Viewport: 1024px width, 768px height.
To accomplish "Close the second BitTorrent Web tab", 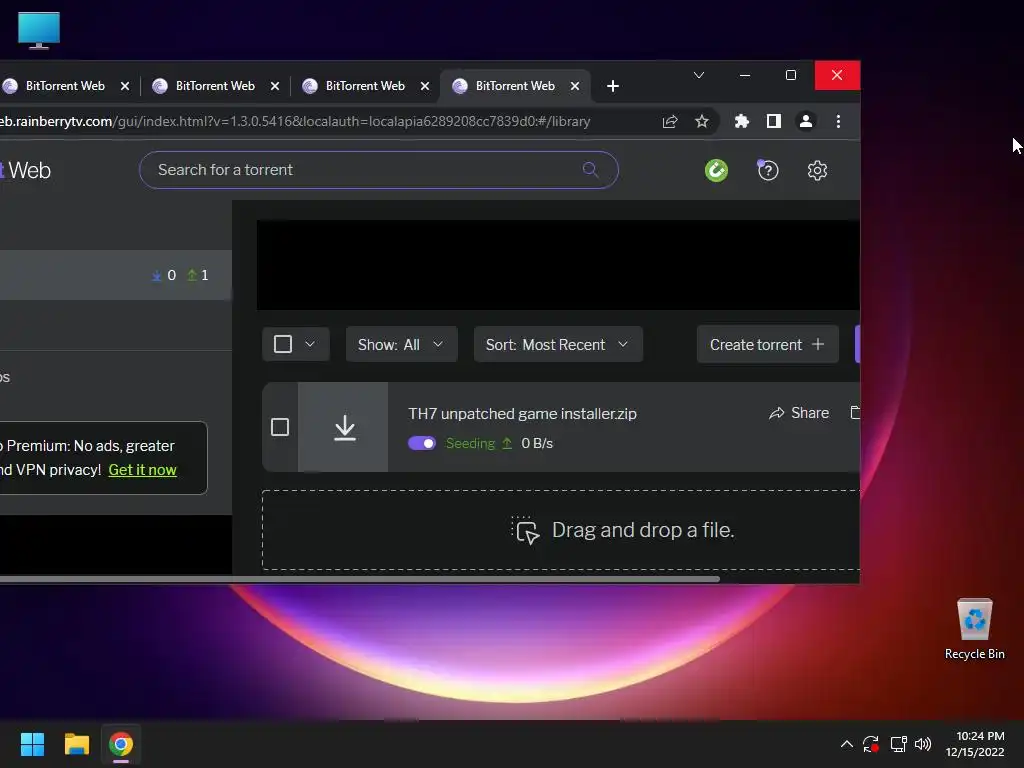I will pyautogui.click(x=275, y=86).
